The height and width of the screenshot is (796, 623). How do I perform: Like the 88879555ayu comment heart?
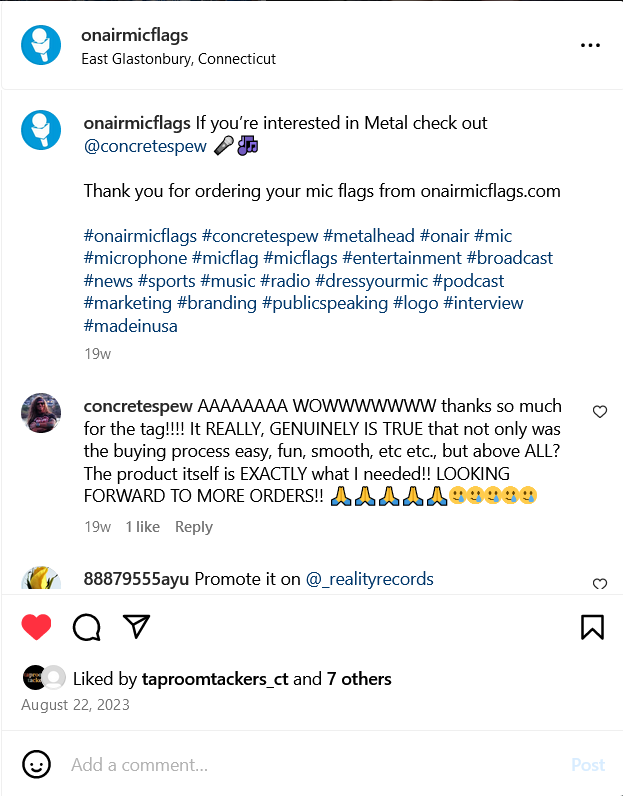point(600,584)
